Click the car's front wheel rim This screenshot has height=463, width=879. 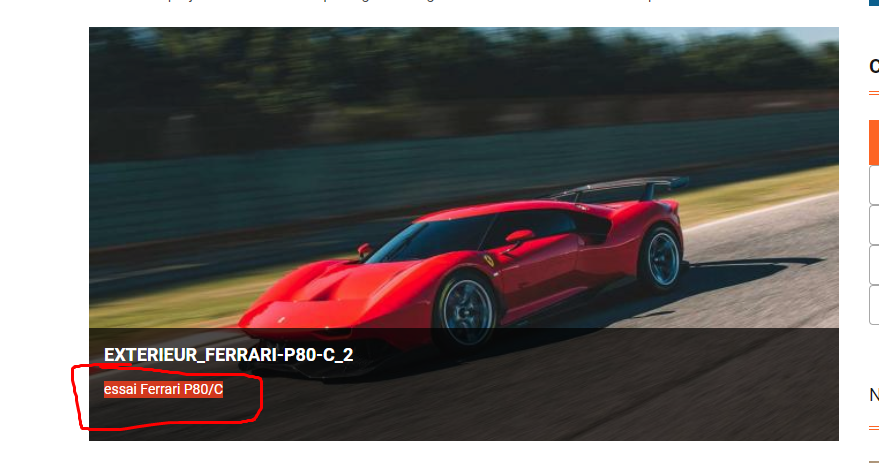[466, 309]
